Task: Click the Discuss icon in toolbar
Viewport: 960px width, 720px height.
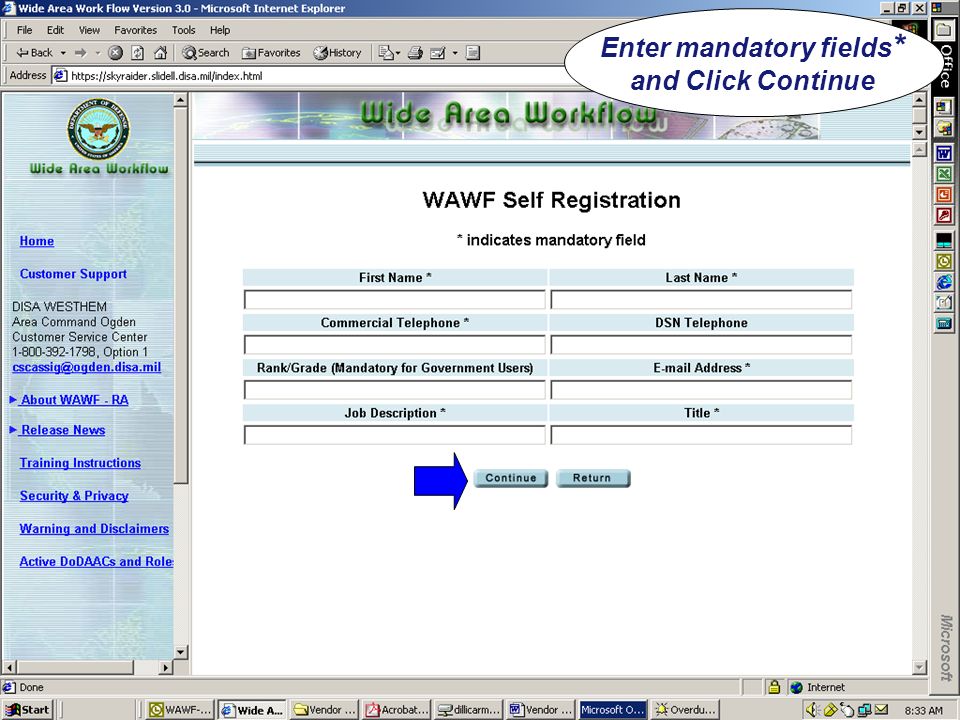Action: coord(473,53)
